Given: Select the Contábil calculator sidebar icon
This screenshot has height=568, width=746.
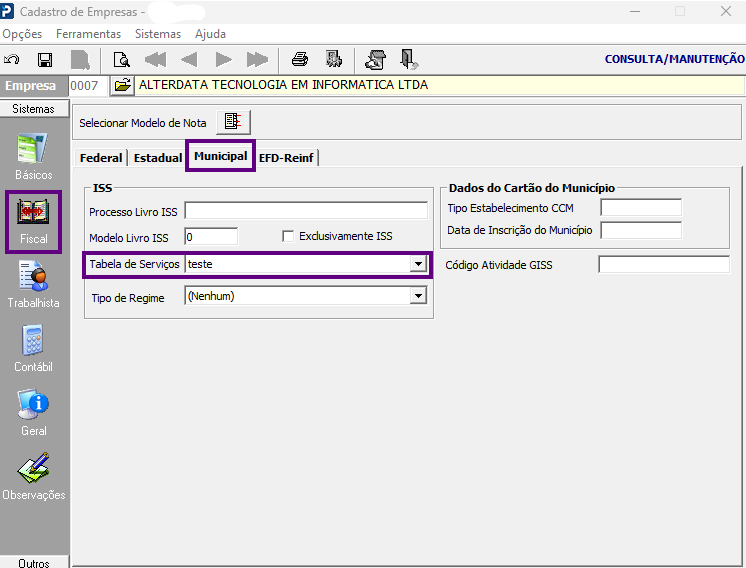Looking at the screenshot, I should pyautogui.click(x=33, y=349).
